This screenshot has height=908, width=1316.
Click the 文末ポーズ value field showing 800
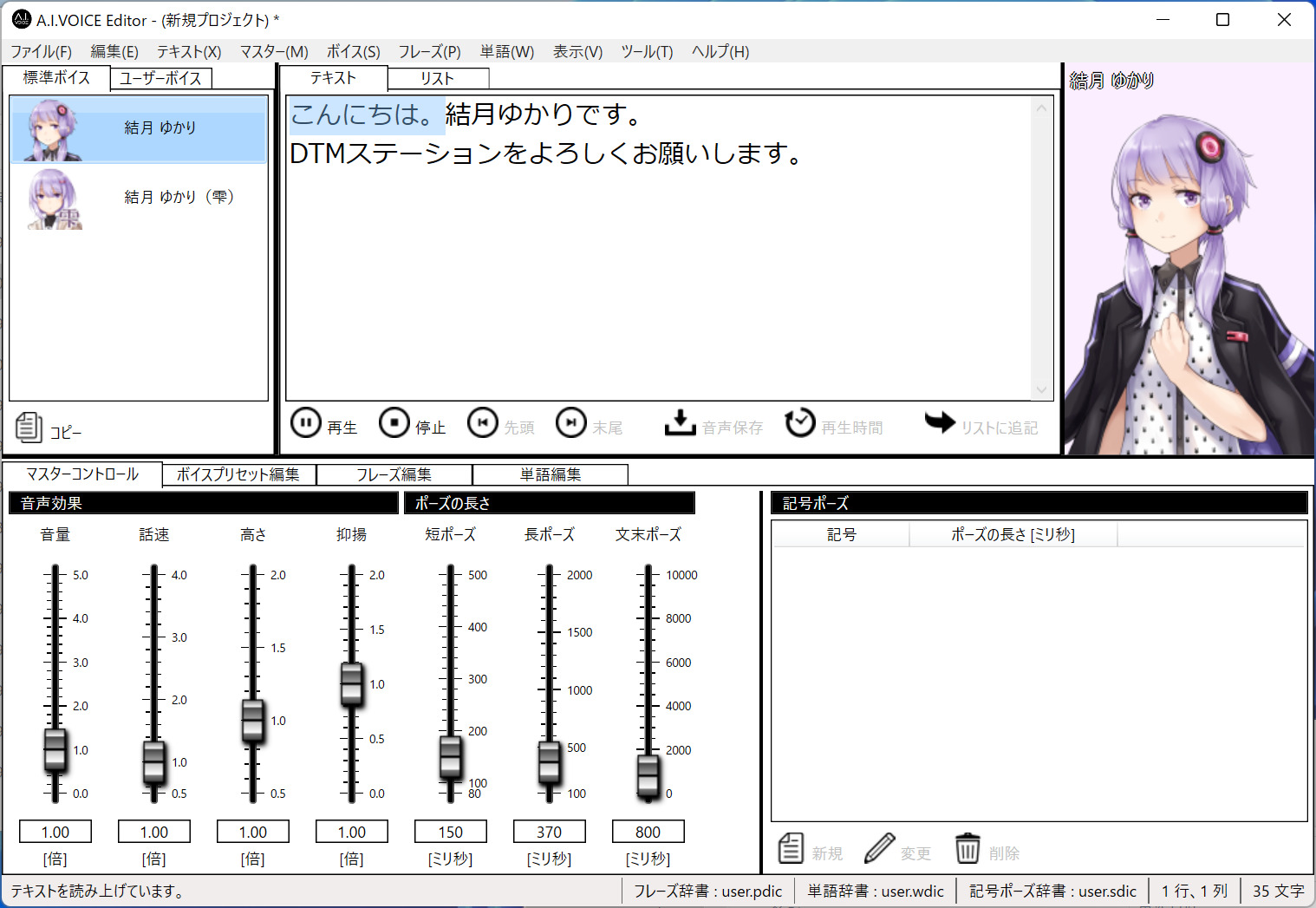click(x=648, y=832)
